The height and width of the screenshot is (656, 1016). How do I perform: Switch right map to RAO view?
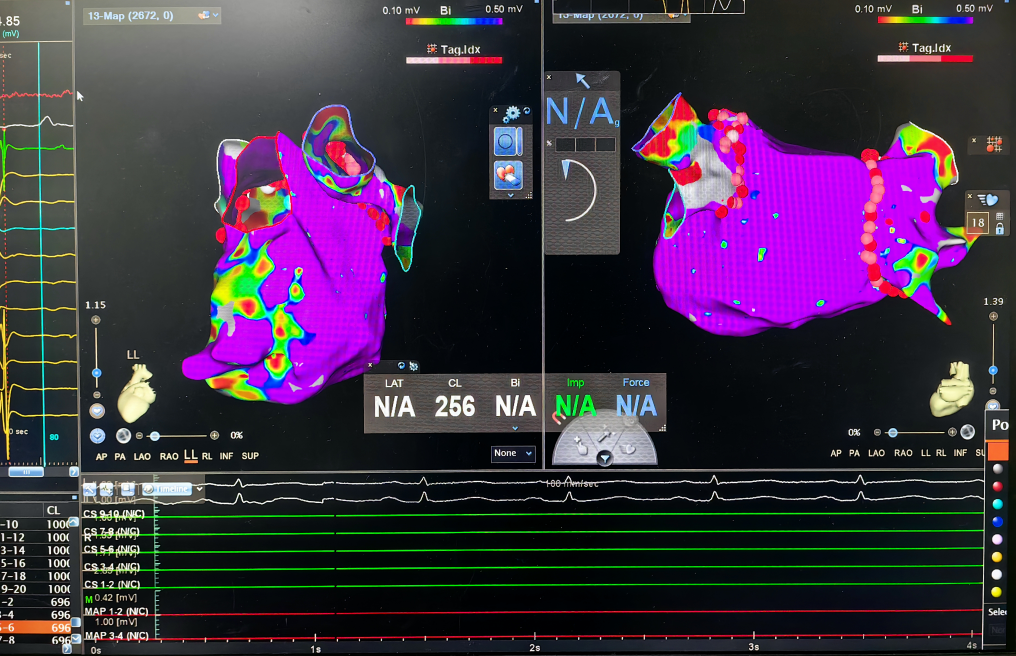[903, 453]
